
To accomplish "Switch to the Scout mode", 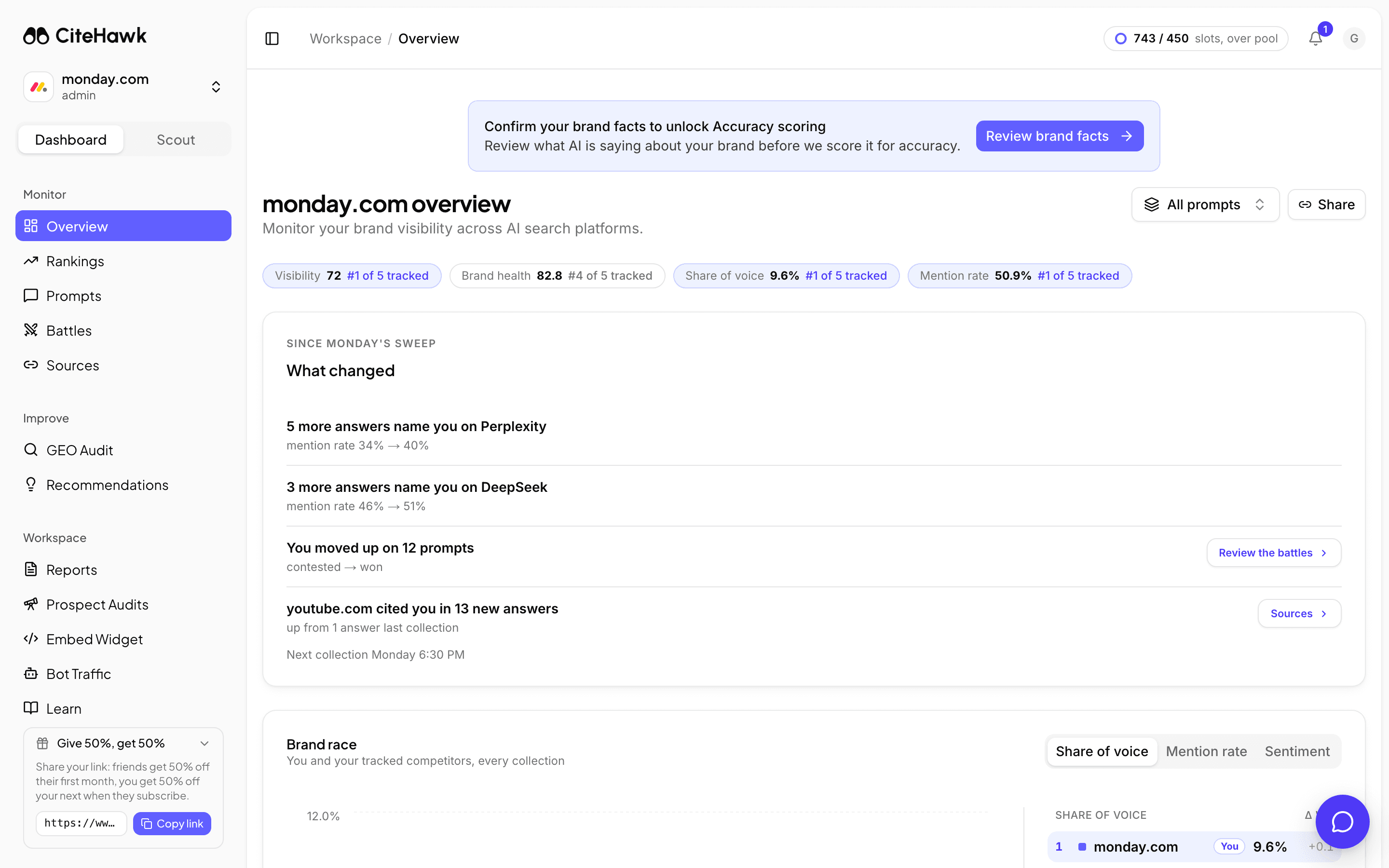I will pyautogui.click(x=176, y=139).
